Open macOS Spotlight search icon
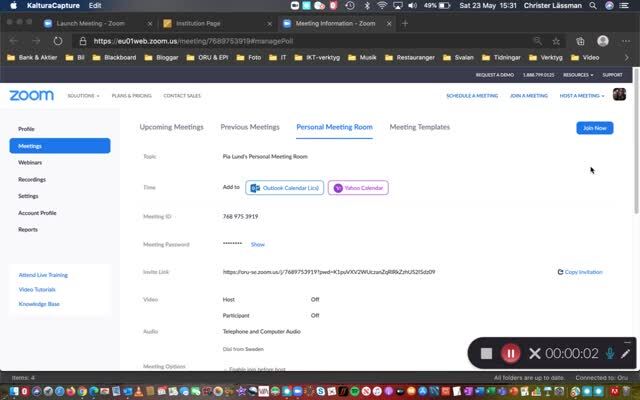640x400 pixels. click(593, 6)
